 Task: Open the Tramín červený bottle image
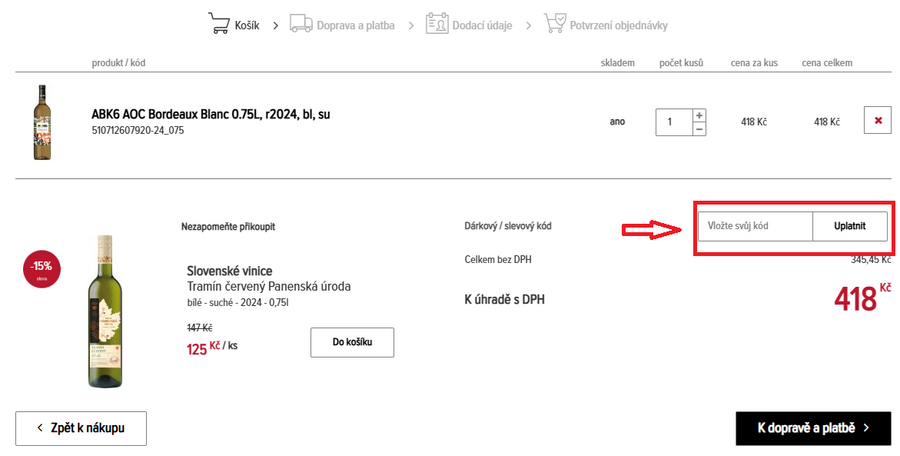(x=105, y=310)
